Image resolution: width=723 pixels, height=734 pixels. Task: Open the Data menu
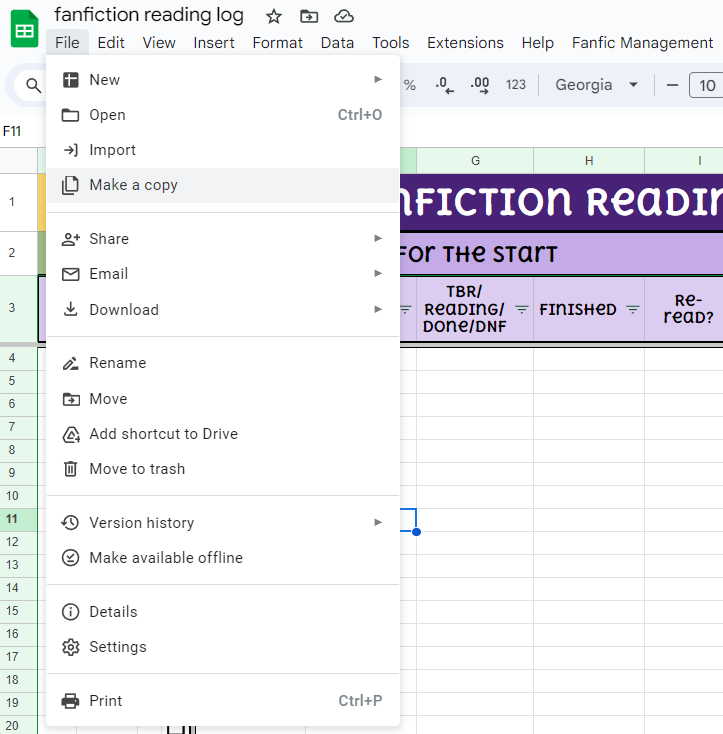pyautogui.click(x=337, y=43)
